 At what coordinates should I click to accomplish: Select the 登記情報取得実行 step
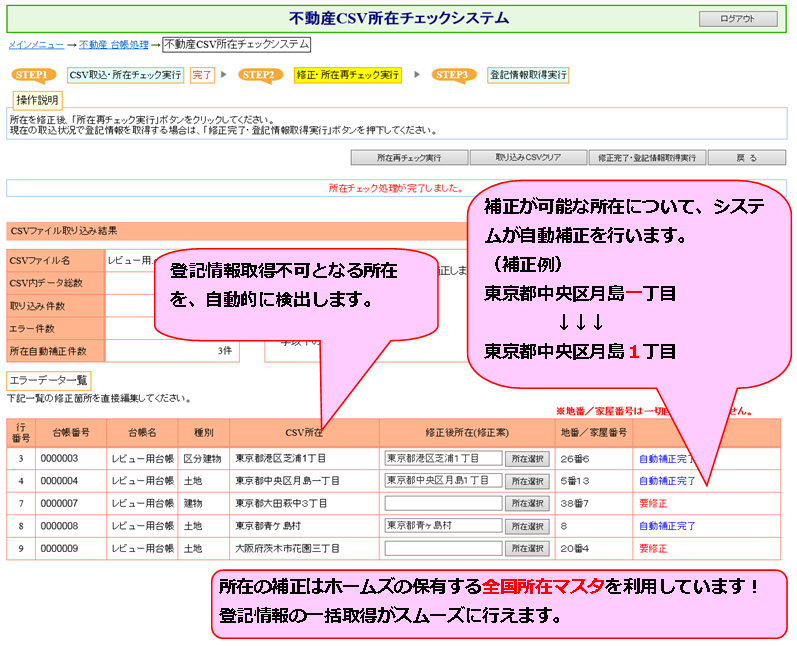pos(528,75)
